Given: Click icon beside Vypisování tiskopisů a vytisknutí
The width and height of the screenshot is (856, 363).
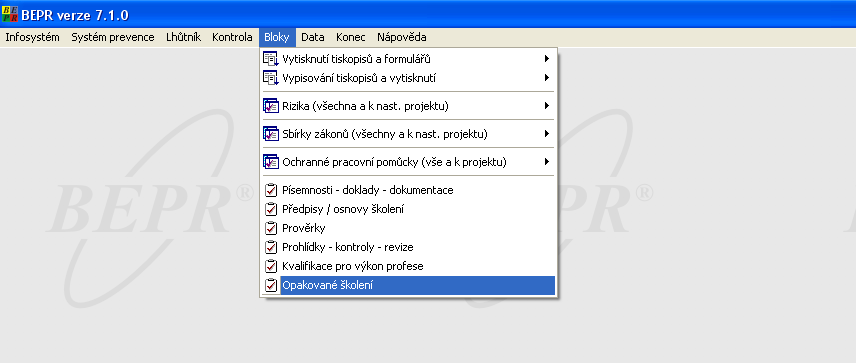Looking at the screenshot, I should [x=271, y=78].
